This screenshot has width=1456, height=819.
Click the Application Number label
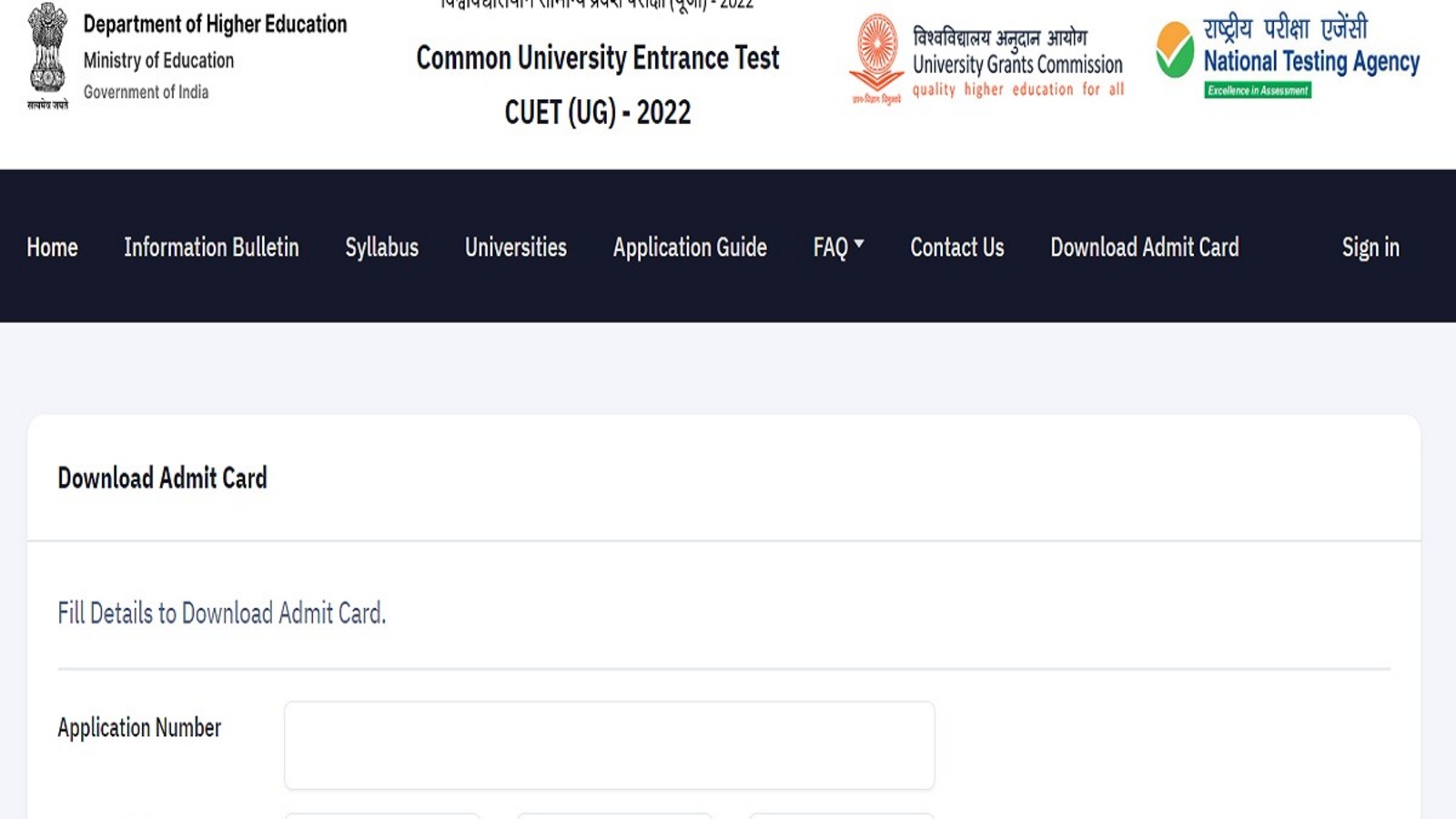pos(139,728)
